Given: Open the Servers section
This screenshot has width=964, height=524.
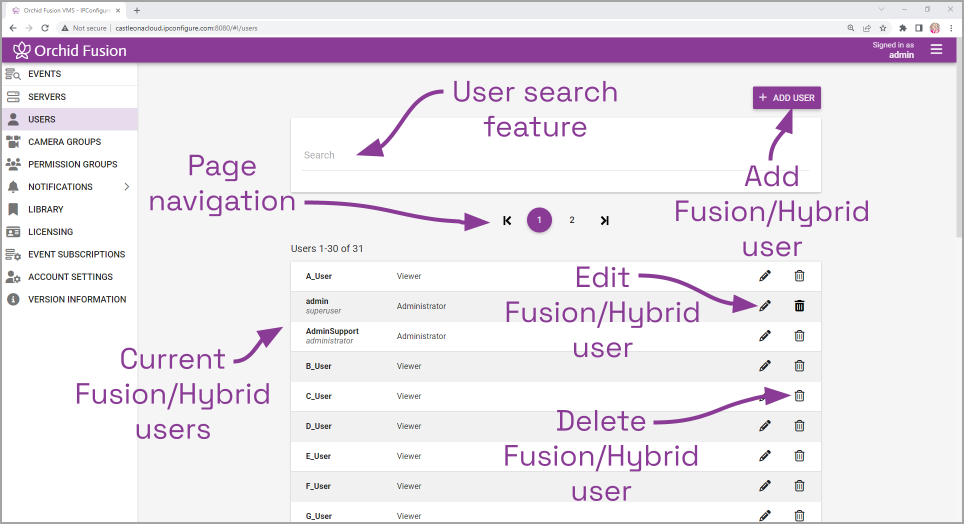Looking at the screenshot, I should pyautogui.click(x=69, y=97).
